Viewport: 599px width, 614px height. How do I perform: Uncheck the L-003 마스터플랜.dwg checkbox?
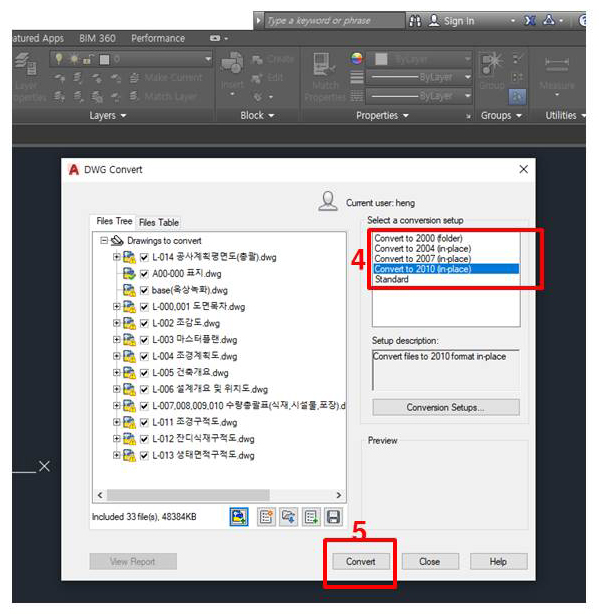[144, 340]
